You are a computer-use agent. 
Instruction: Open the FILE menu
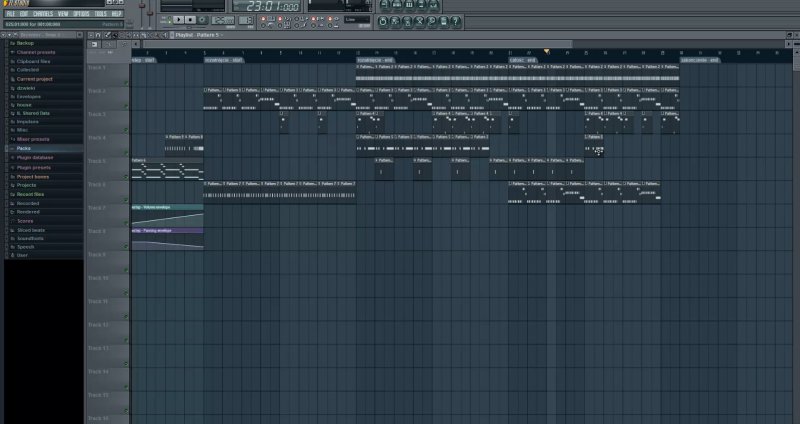[x=11, y=14]
